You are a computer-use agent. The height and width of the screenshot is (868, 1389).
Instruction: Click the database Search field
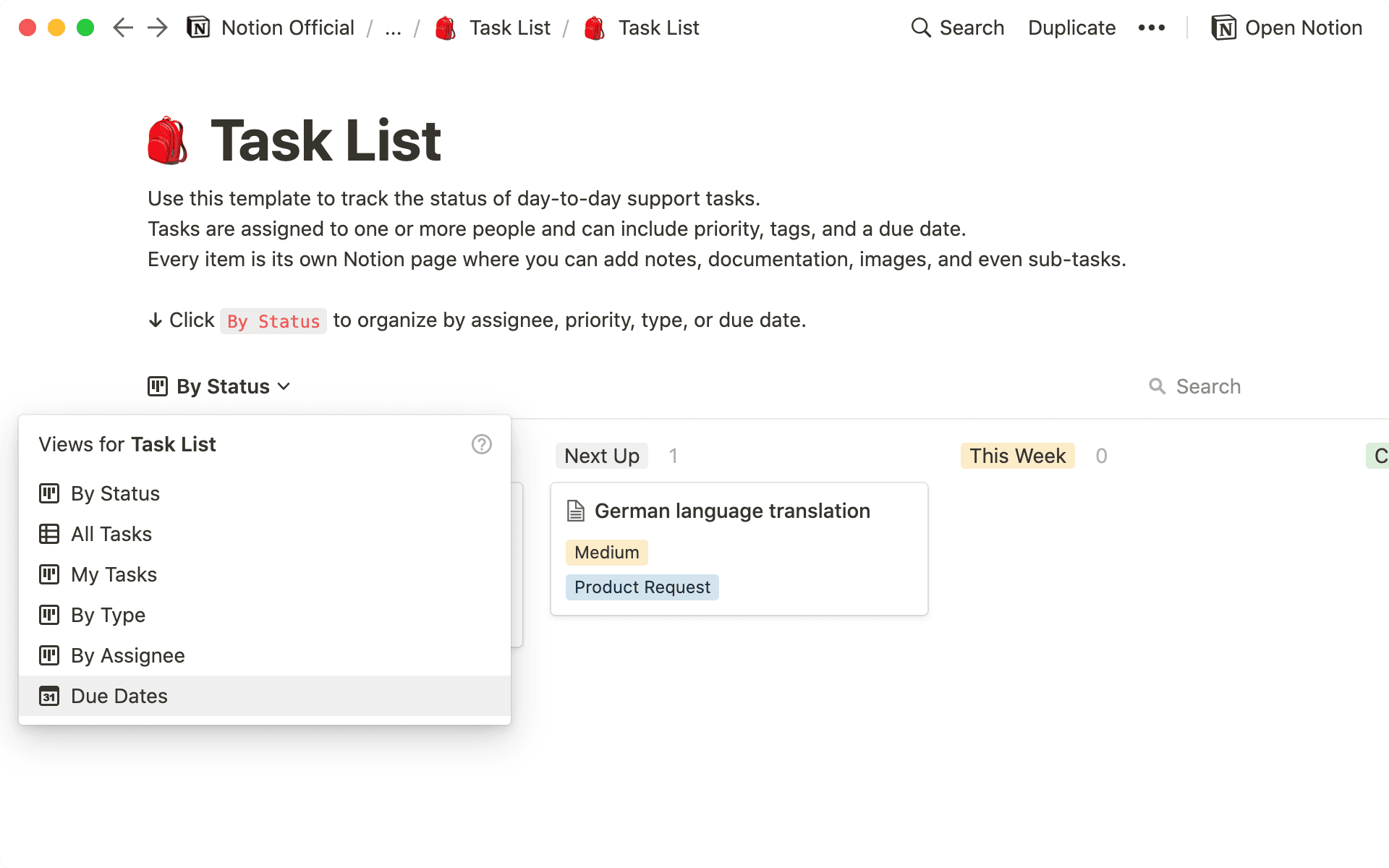coord(1207,386)
